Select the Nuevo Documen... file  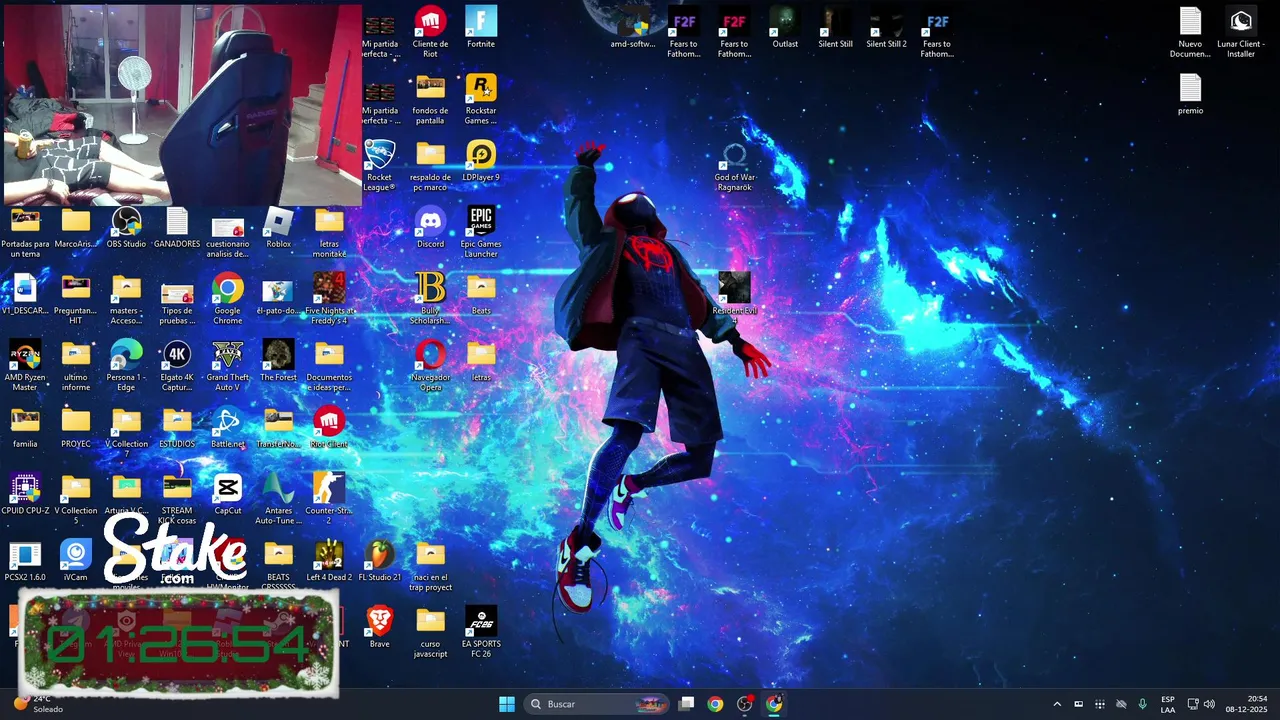(1190, 31)
